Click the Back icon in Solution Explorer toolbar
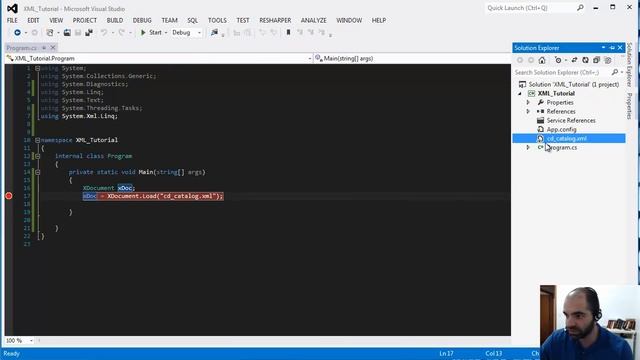 pos(520,60)
